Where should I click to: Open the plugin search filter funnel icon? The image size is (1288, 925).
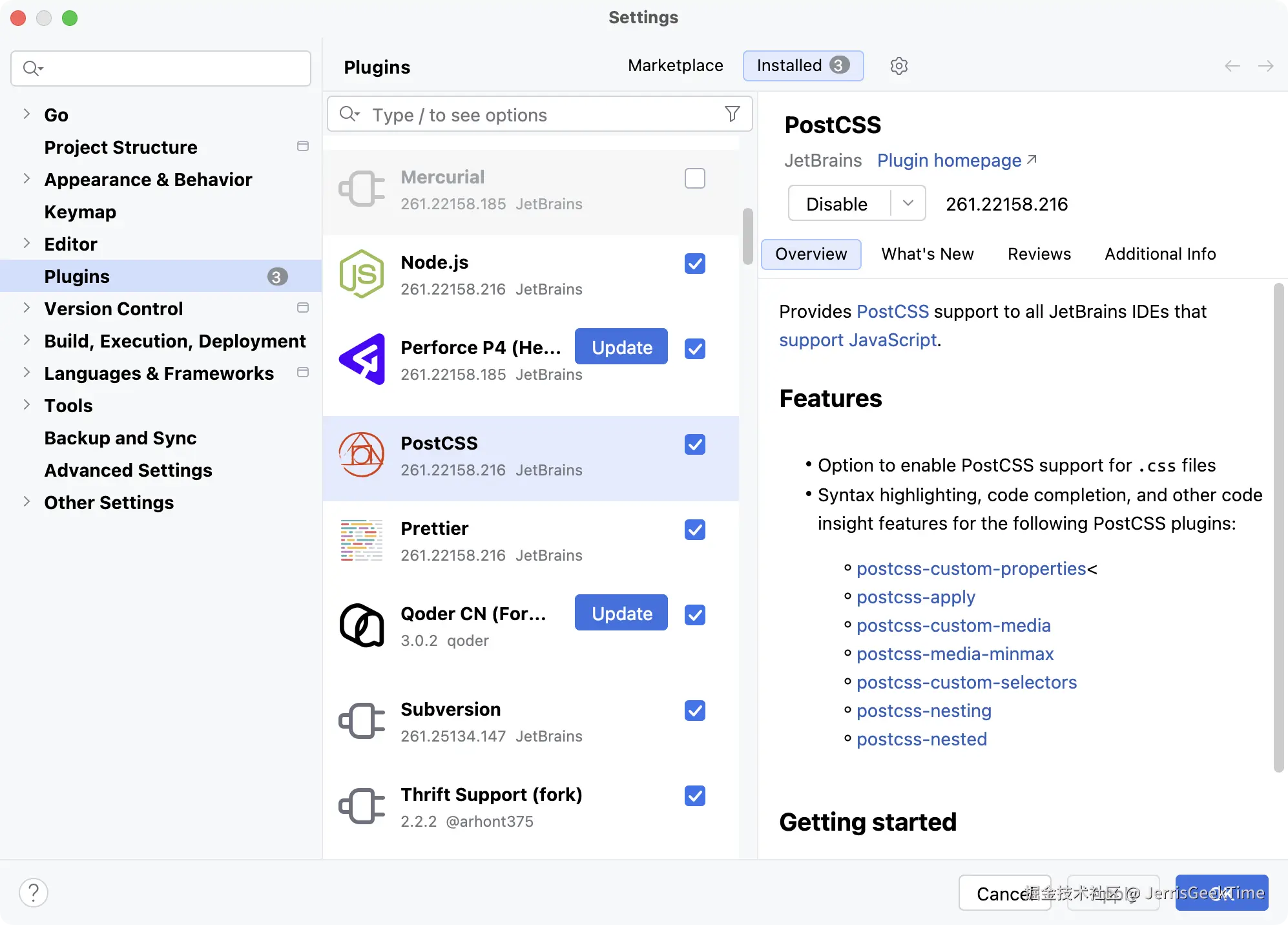(732, 114)
